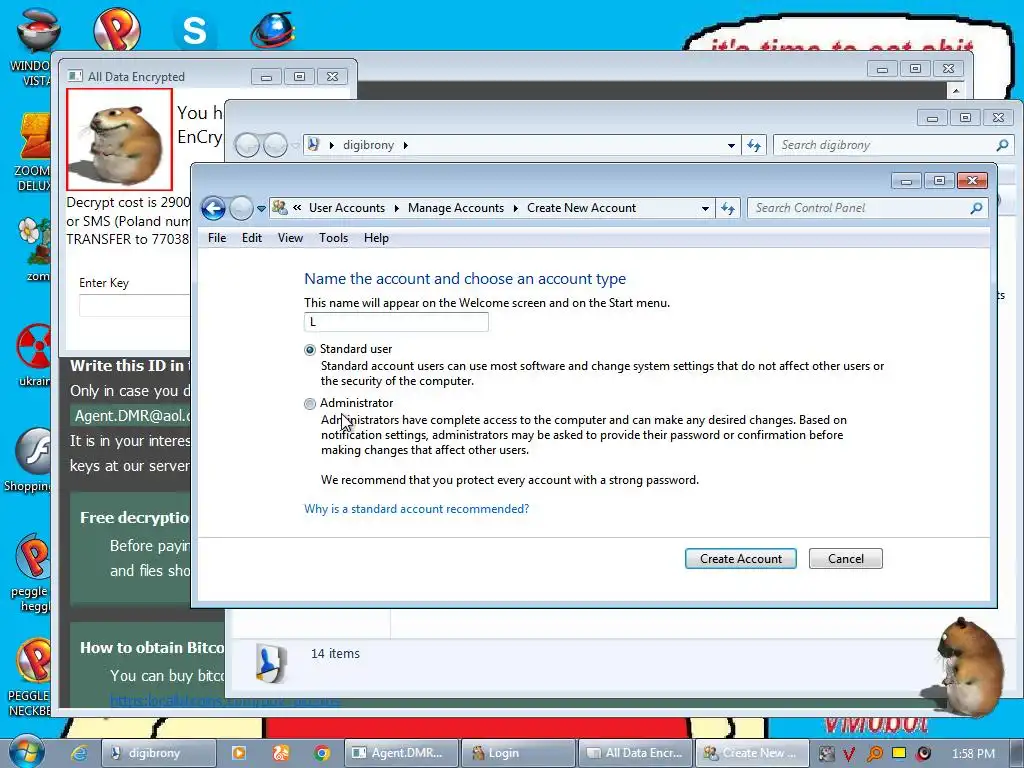
Task: Open digibrony address bar history dropdown
Action: [x=731, y=145]
